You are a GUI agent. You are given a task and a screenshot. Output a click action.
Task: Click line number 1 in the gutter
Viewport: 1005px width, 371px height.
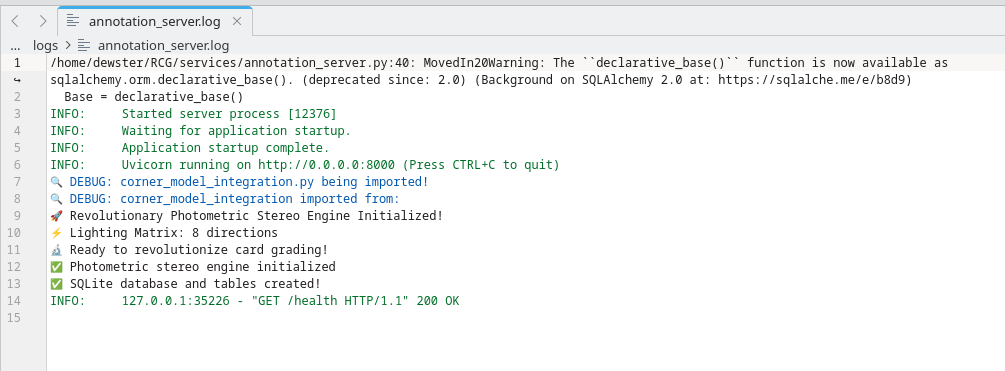pyautogui.click(x=17, y=63)
